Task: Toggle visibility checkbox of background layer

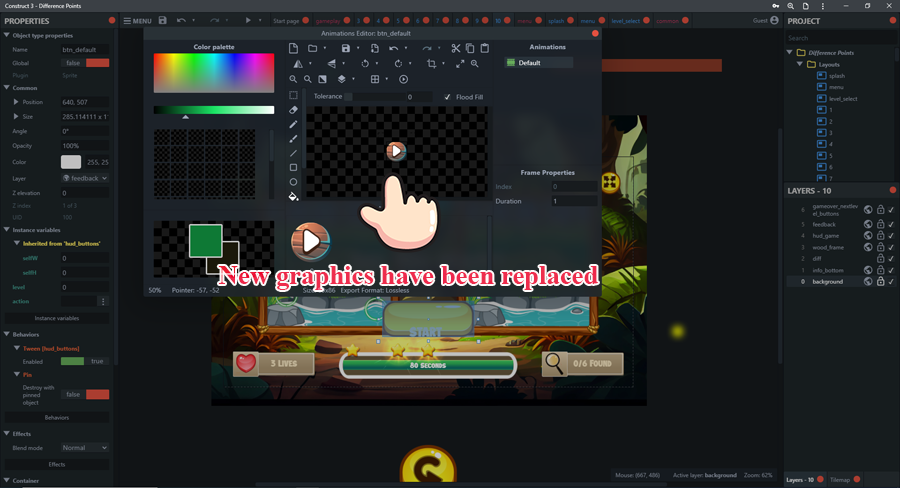Action: [891, 282]
